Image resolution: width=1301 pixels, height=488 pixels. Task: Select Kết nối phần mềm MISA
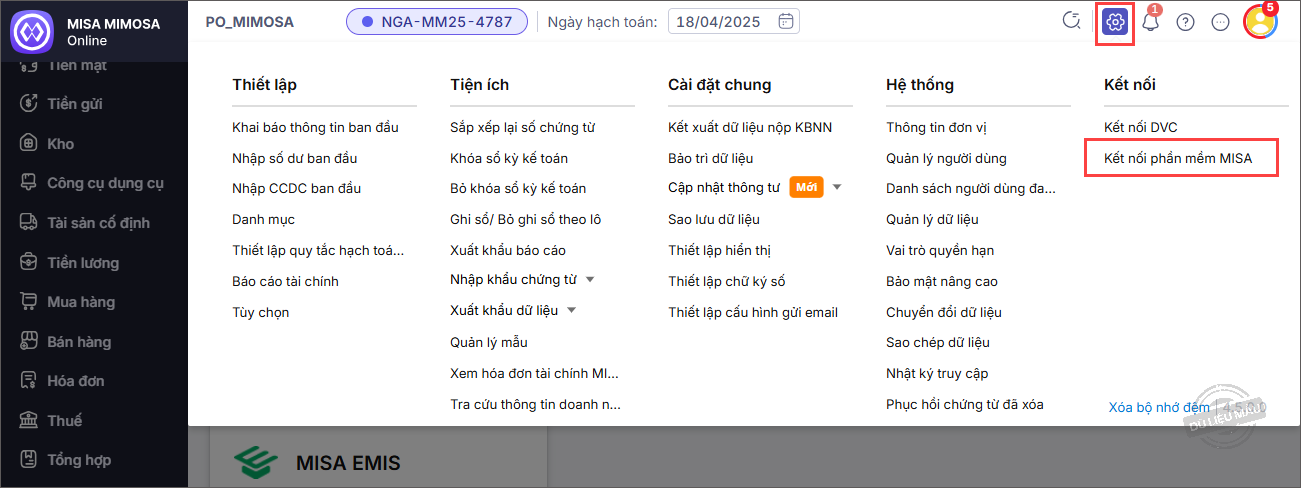[x=1178, y=158]
